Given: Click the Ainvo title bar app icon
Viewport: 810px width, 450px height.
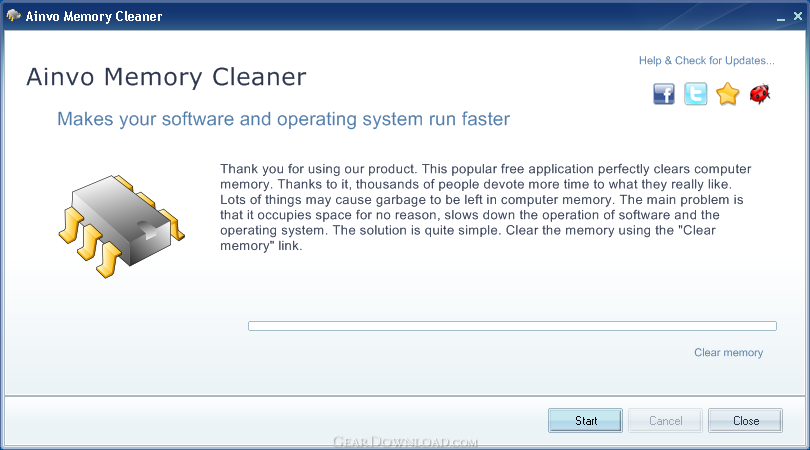Looking at the screenshot, I should 13,15.
